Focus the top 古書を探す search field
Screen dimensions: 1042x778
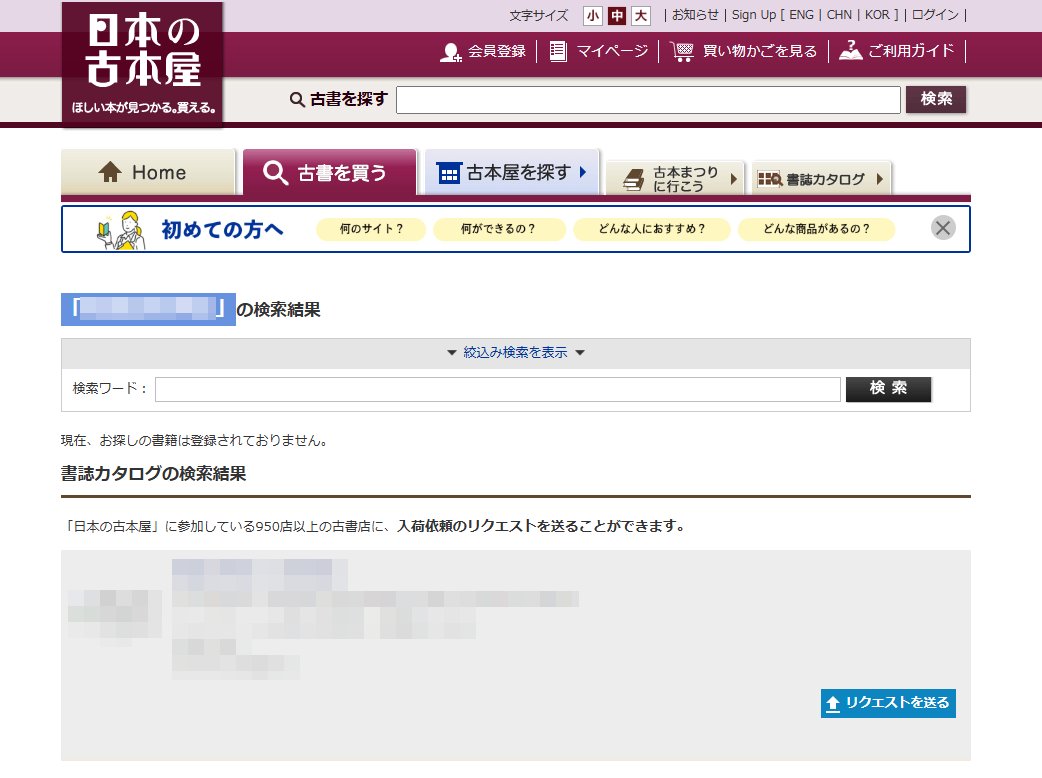pos(648,100)
